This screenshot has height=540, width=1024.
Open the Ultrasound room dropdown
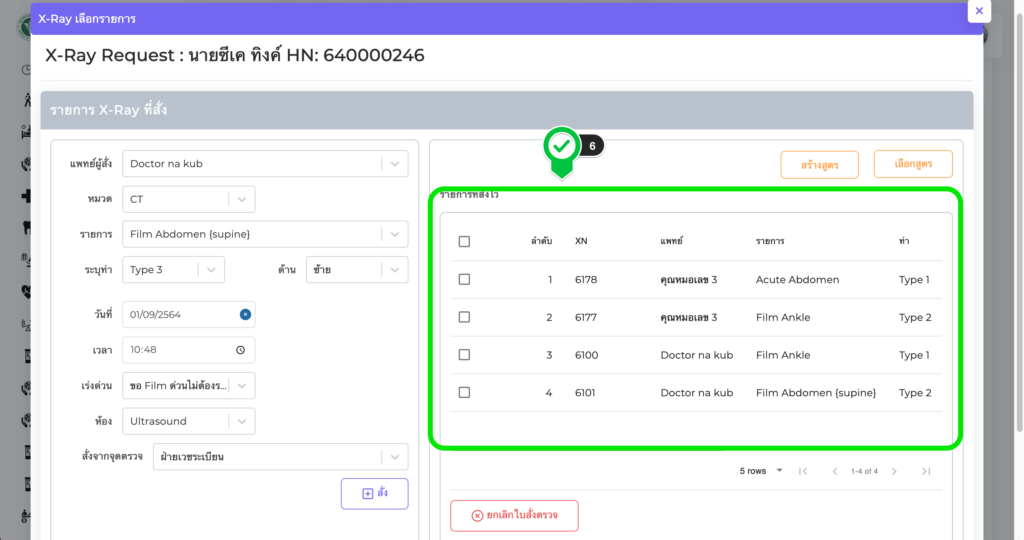coord(241,421)
